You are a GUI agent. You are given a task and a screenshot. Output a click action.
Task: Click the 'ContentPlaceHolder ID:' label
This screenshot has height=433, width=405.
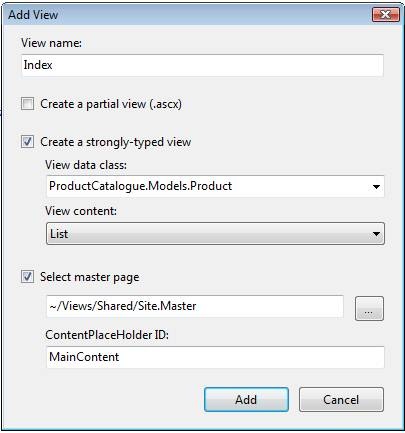click(107, 335)
